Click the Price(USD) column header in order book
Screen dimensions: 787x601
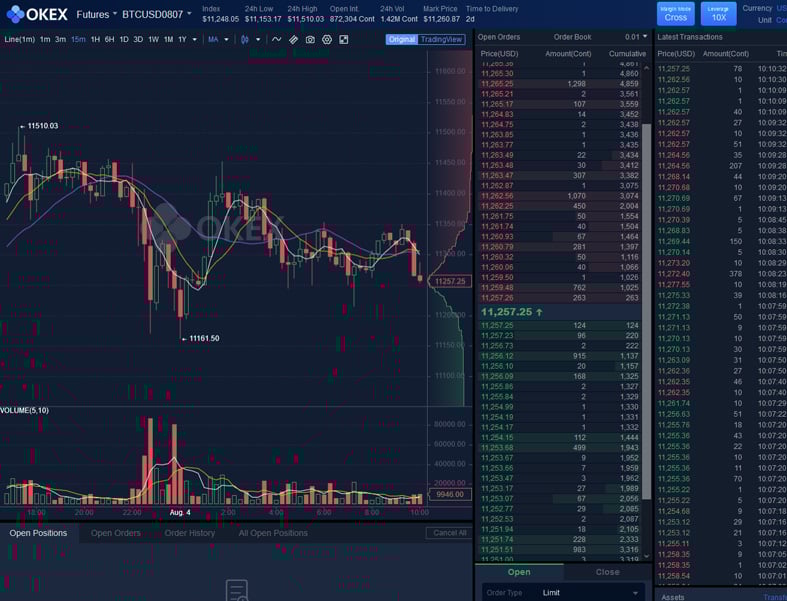click(499, 54)
